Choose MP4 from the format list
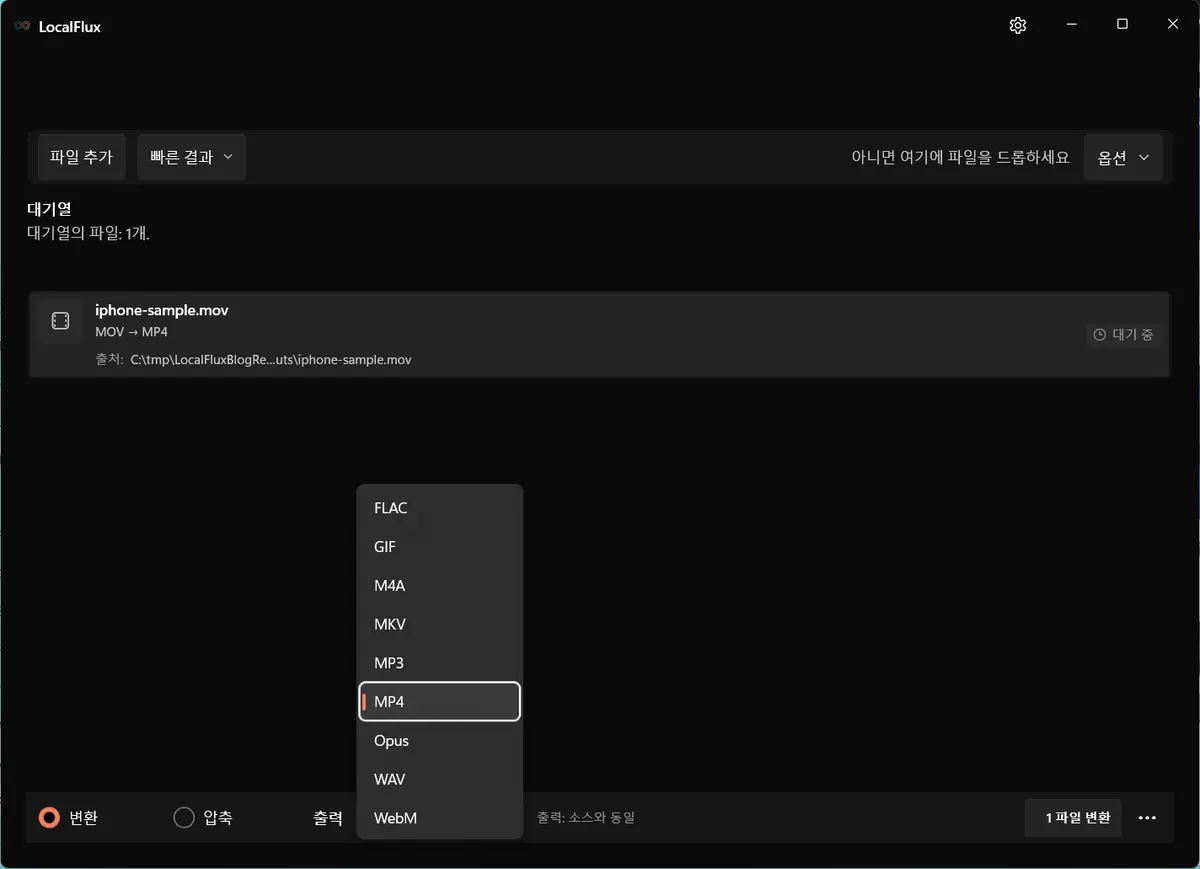 click(440, 702)
